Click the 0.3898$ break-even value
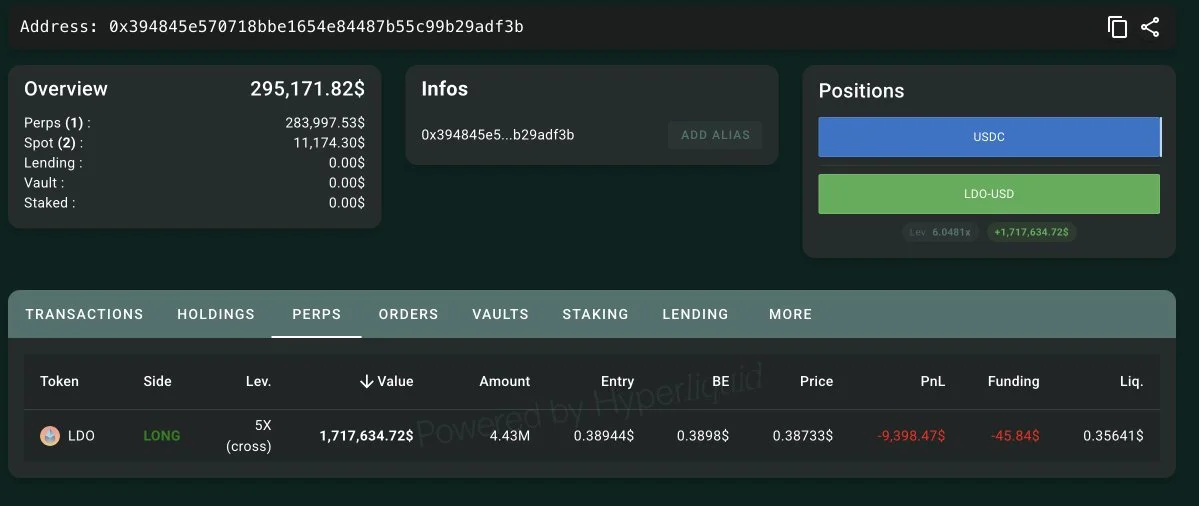This screenshot has height=506, width=1199. (x=703, y=436)
